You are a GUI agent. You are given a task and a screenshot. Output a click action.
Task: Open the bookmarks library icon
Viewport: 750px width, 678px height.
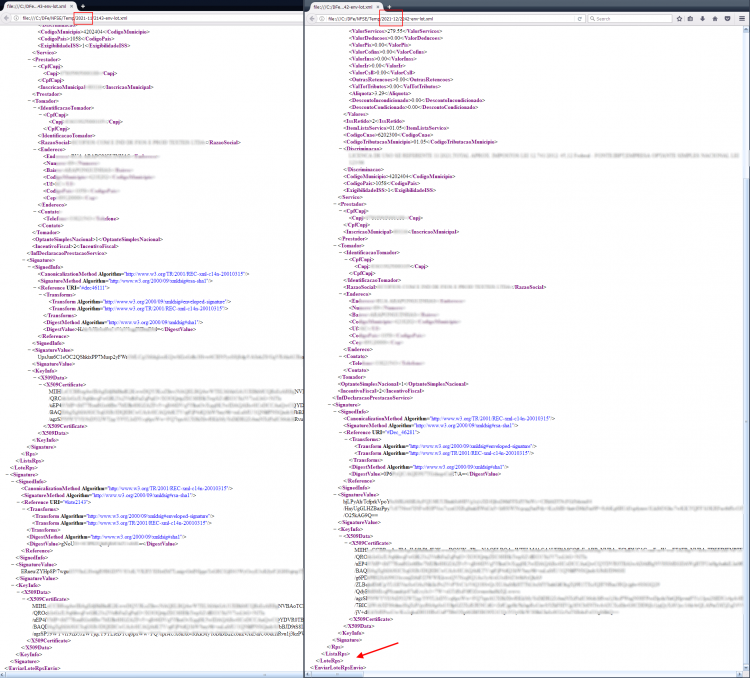point(690,19)
